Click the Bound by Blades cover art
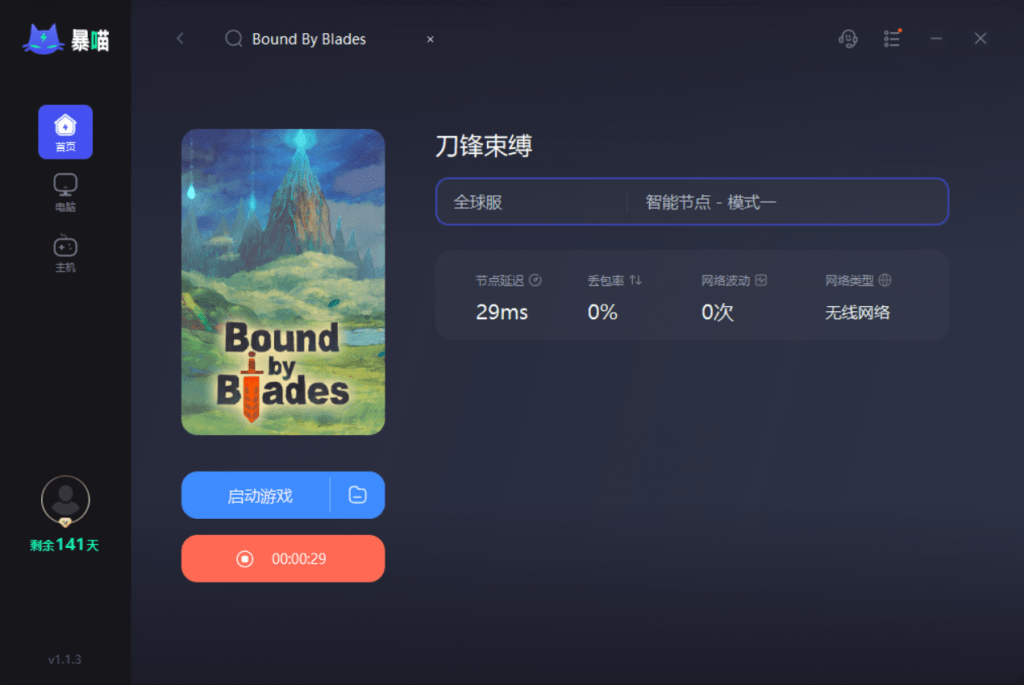The image size is (1024, 685). tap(283, 282)
